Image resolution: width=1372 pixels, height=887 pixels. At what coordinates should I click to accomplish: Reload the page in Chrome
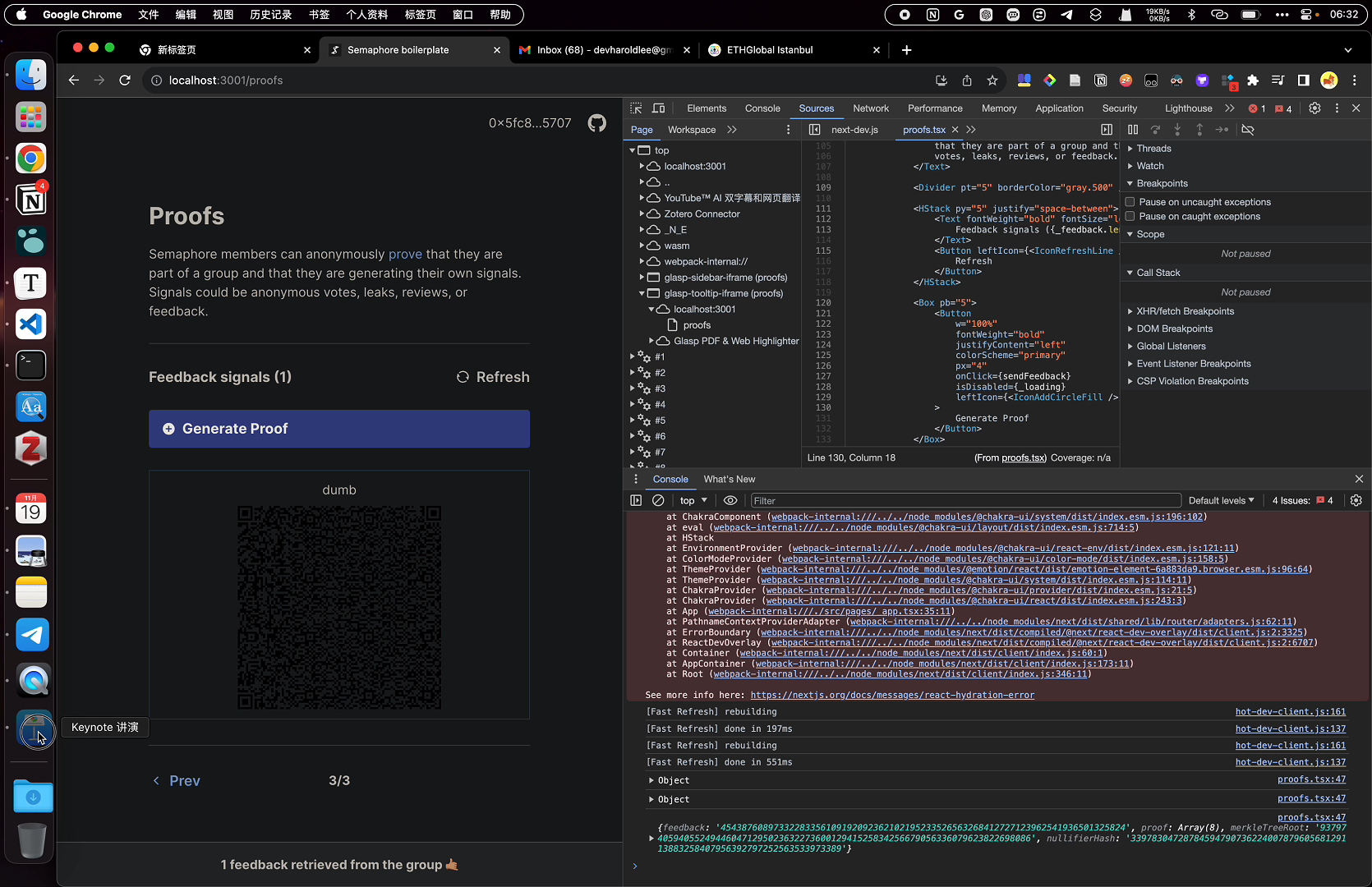coord(125,80)
